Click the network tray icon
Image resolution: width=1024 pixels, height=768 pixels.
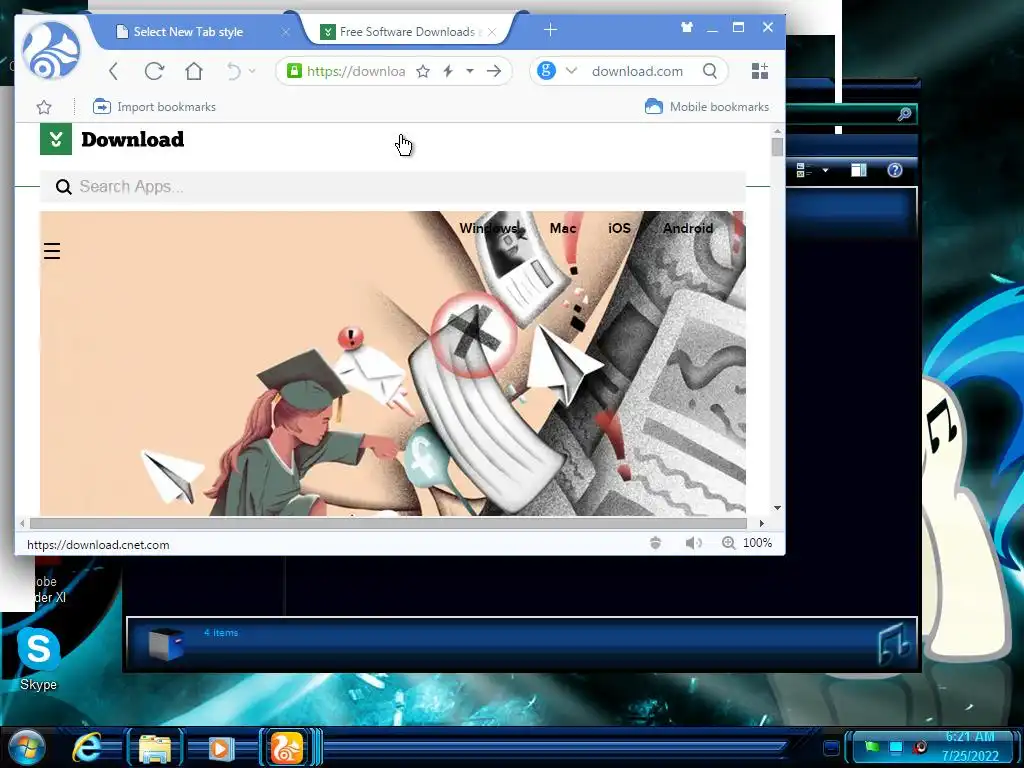point(896,746)
